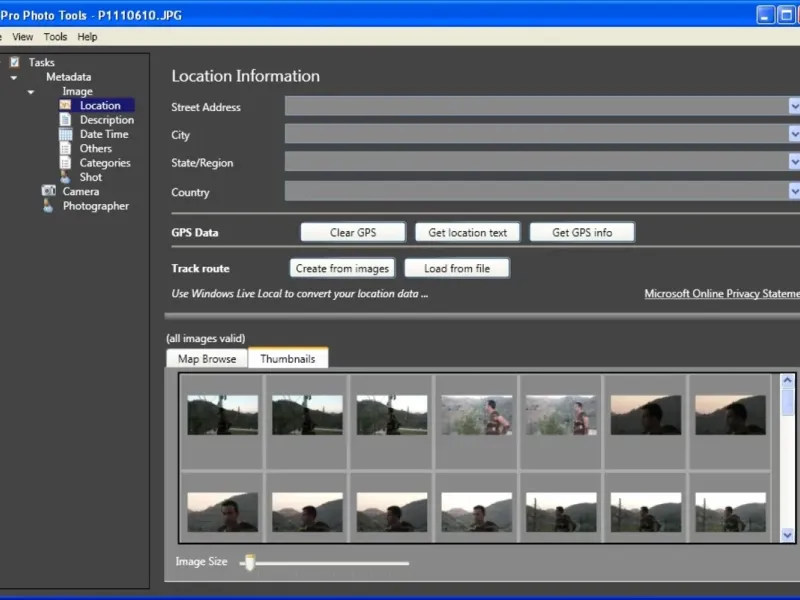Open the Categories list icon
The image size is (800, 600).
pyautogui.click(x=65, y=163)
